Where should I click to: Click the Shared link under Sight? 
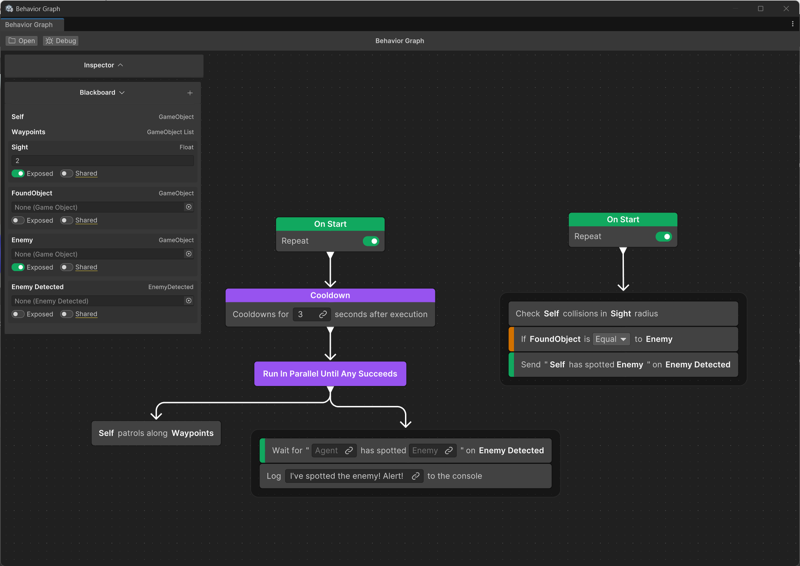pyautogui.click(x=86, y=174)
